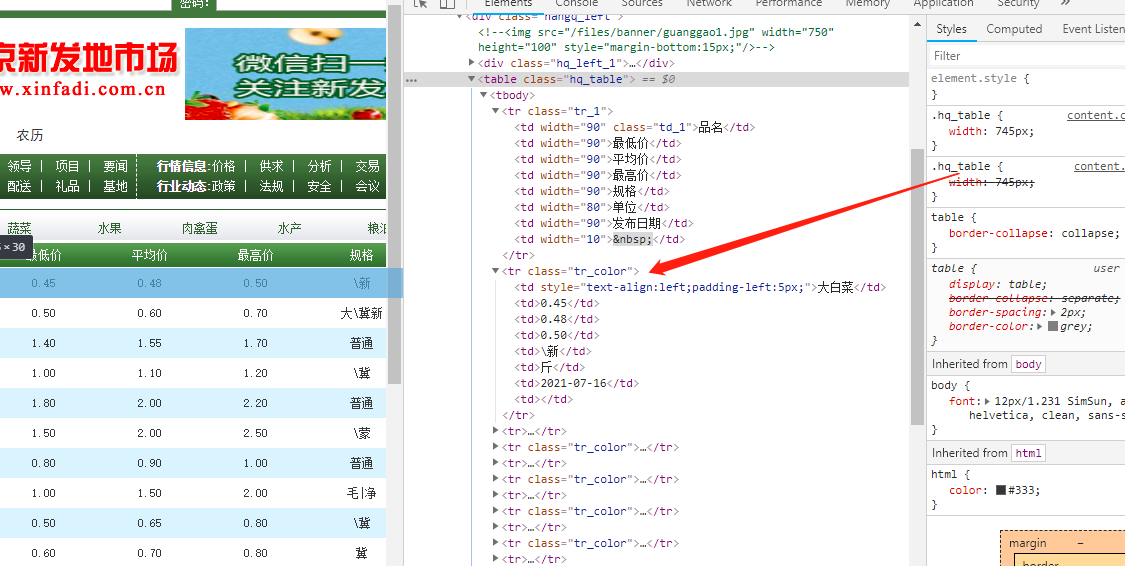Focus the styles Filter input field
This screenshot has width=1125, height=566.
pos(1026,55)
